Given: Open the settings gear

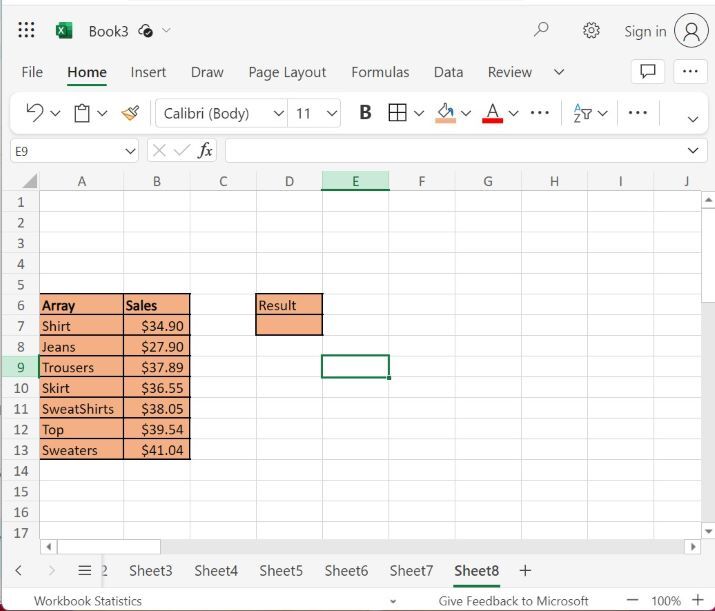Looking at the screenshot, I should point(591,31).
